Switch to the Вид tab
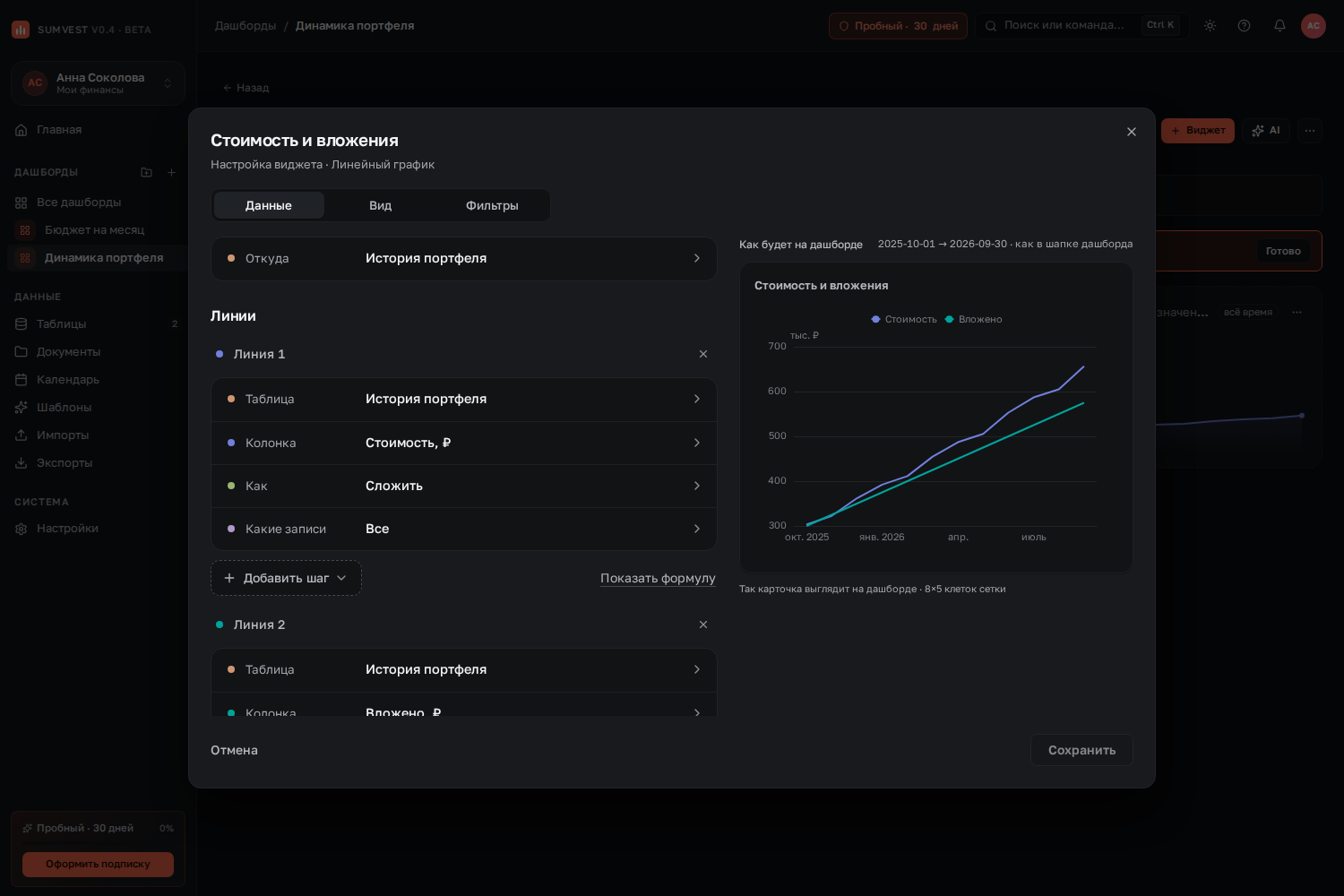1344x896 pixels. (381, 205)
